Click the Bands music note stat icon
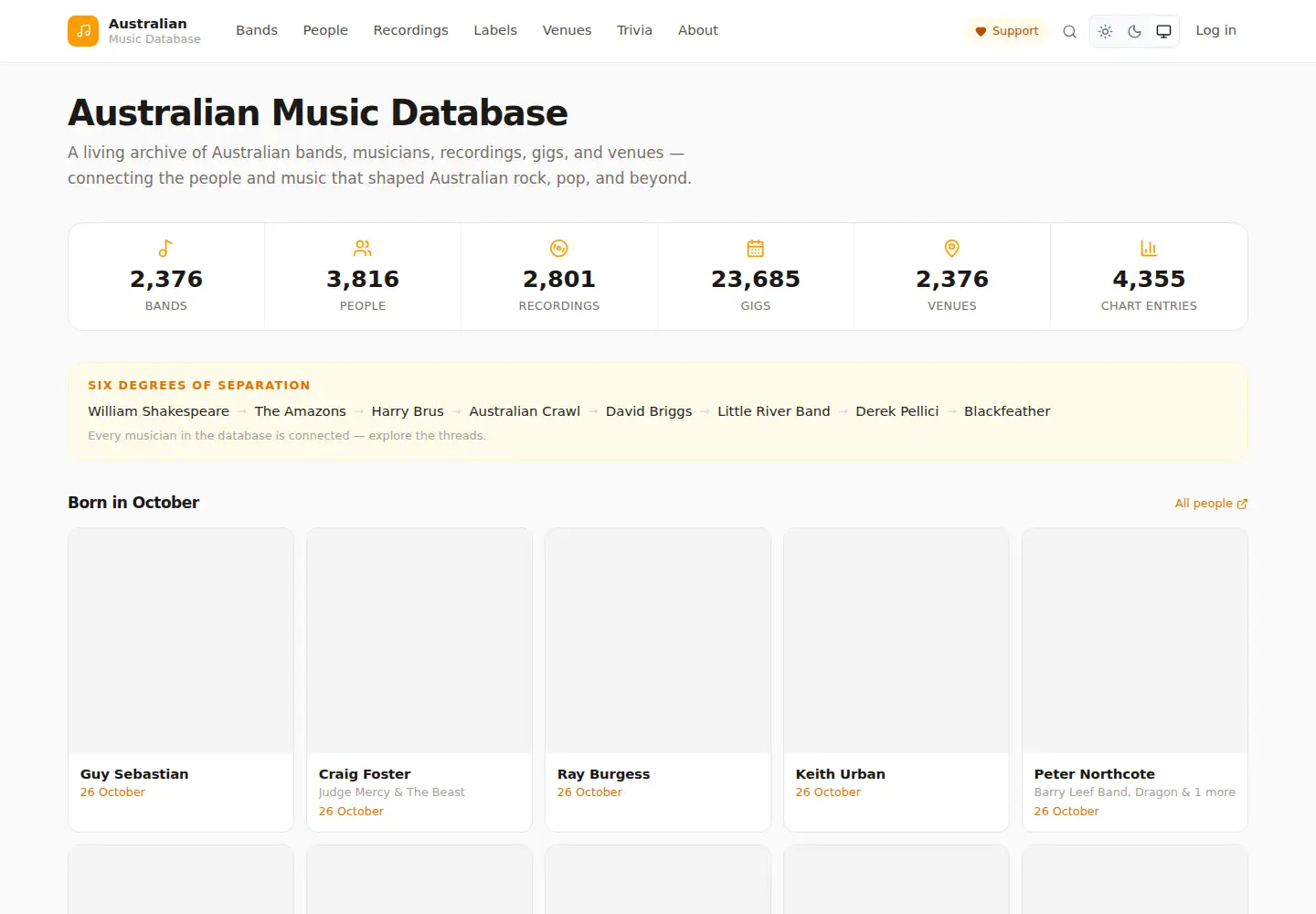Image resolution: width=1316 pixels, height=914 pixels. pos(165,248)
